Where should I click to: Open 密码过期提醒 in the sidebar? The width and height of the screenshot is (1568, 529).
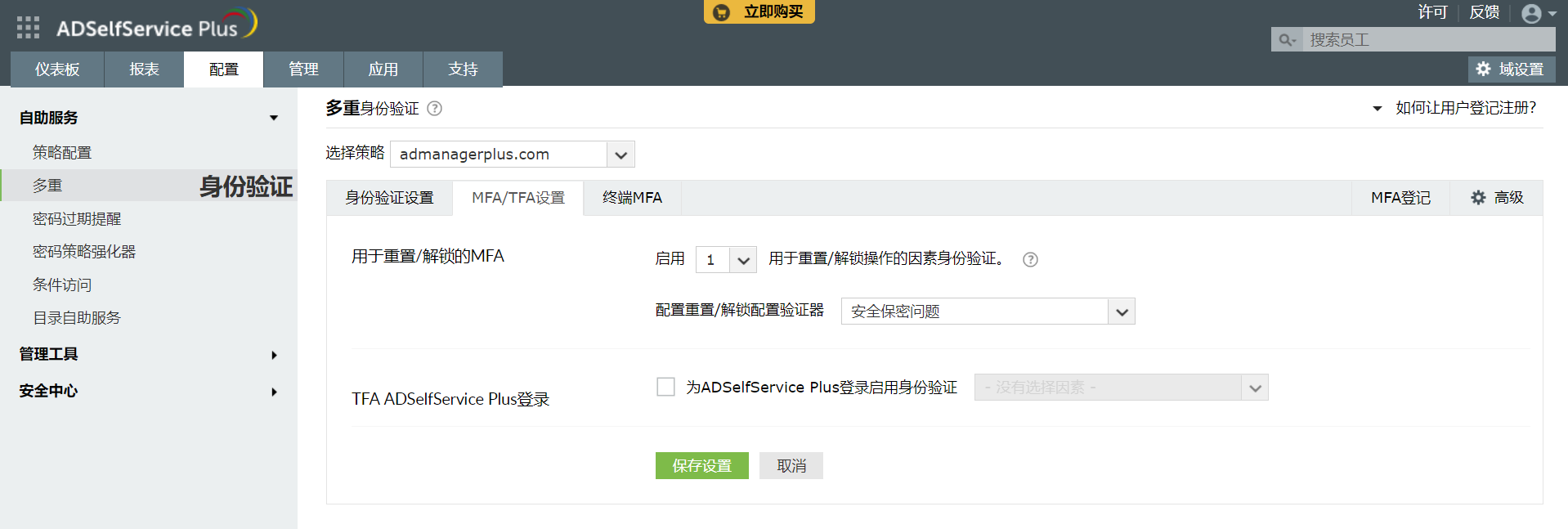click(77, 219)
